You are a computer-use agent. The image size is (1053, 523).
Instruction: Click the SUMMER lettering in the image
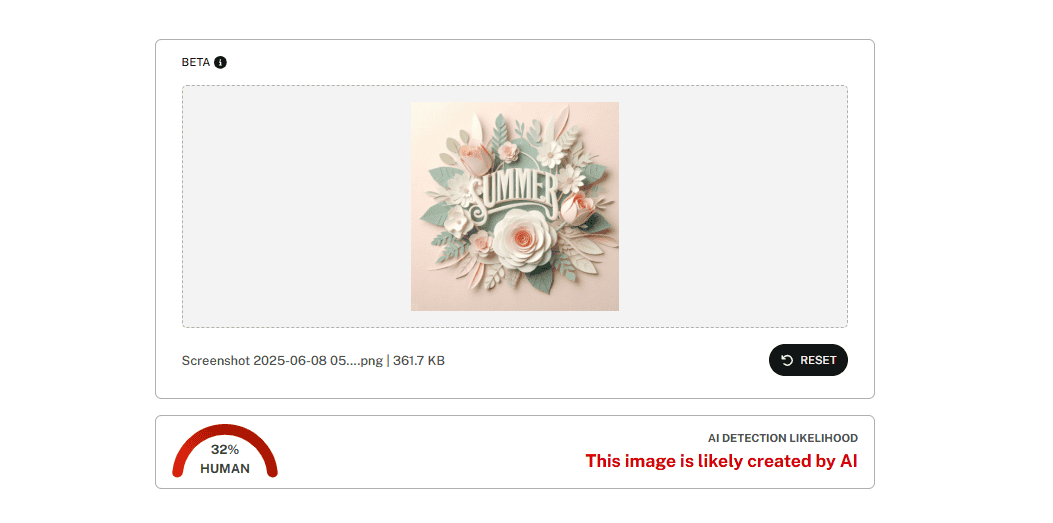point(514,191)
